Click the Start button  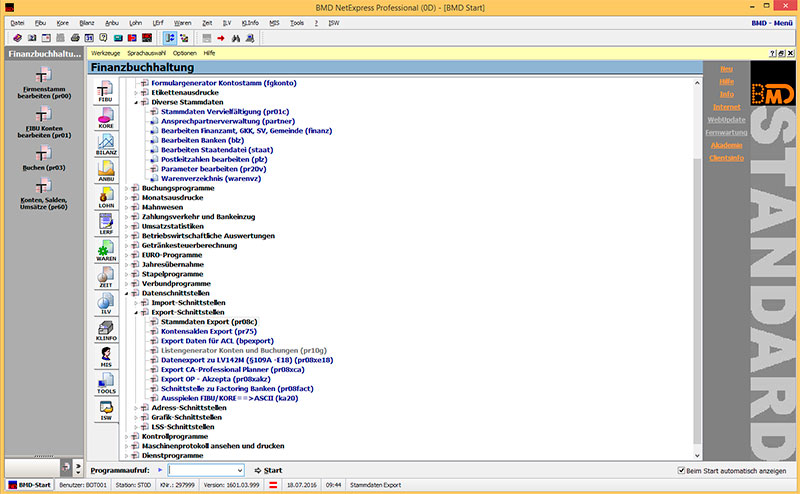(268, 470)
